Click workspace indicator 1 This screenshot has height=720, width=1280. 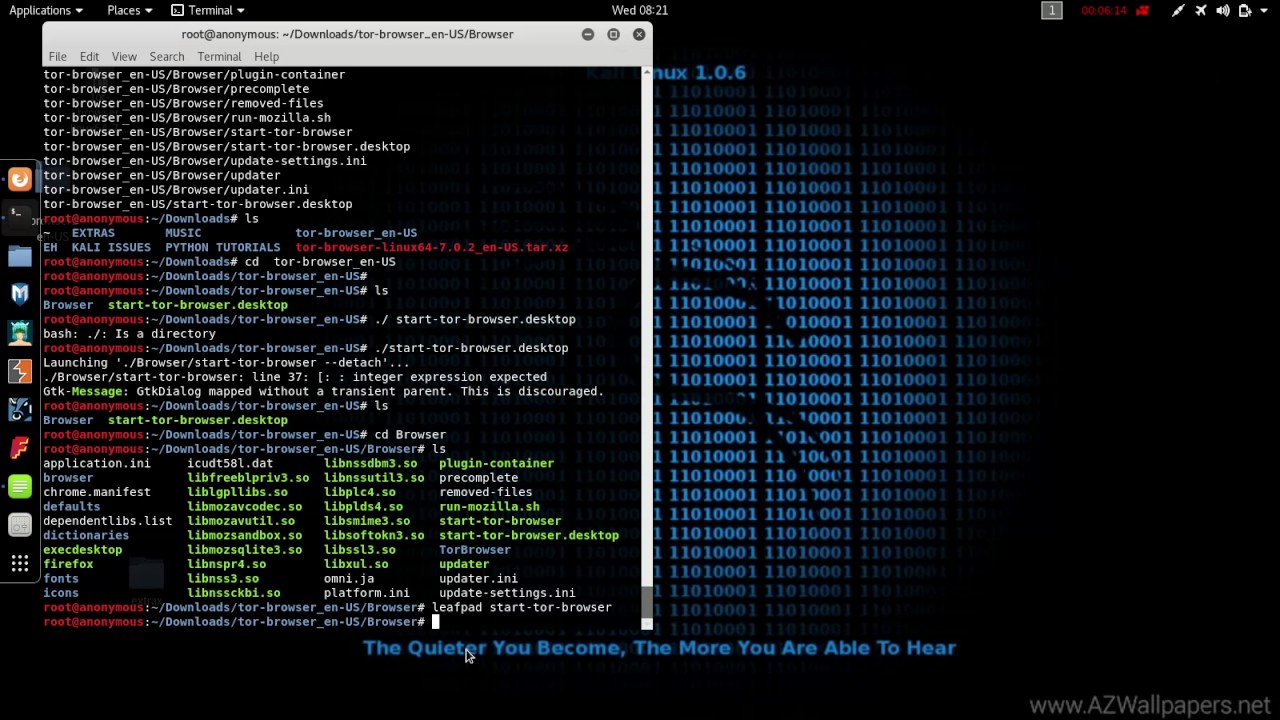tap(1051, 10)
